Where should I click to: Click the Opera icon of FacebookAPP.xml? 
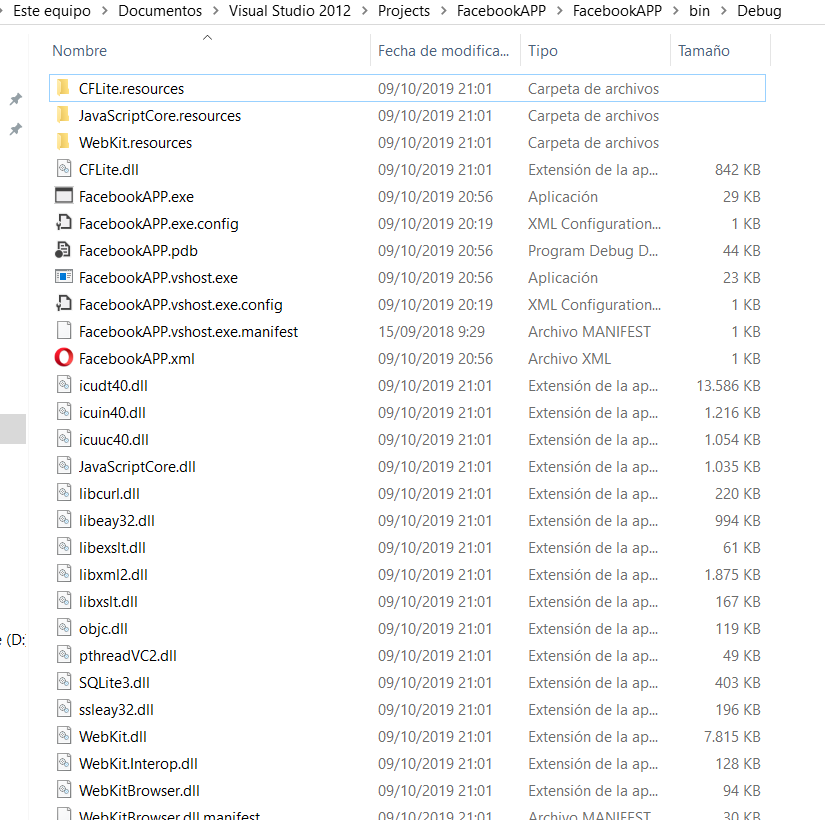click(64, 358)
